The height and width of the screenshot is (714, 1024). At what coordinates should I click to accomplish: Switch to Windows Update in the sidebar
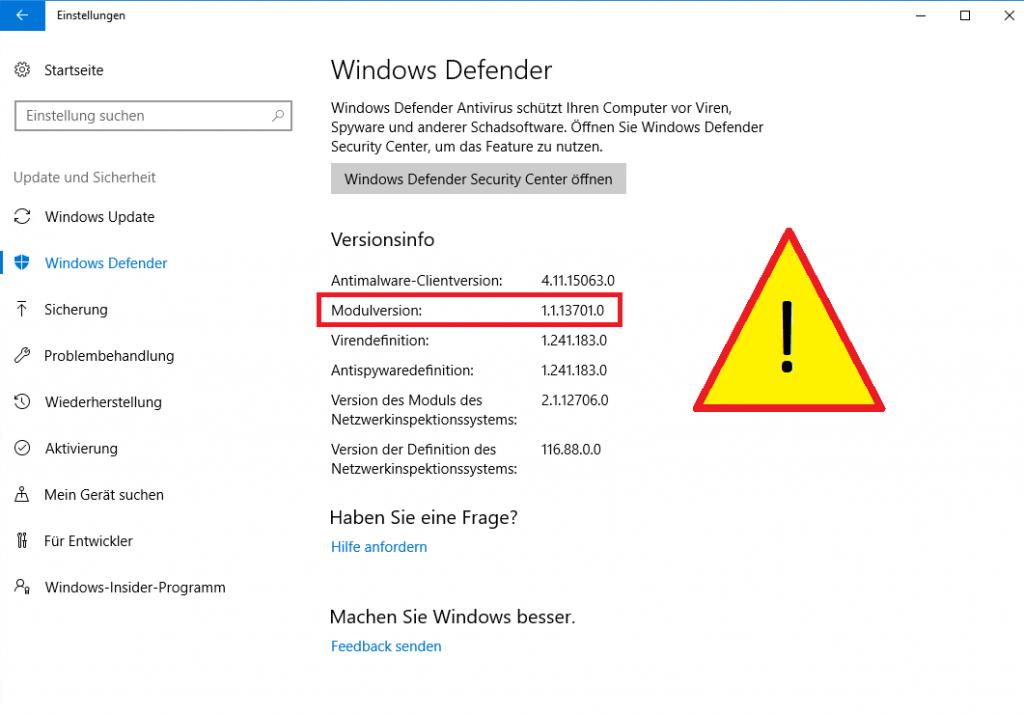[100, 216]
